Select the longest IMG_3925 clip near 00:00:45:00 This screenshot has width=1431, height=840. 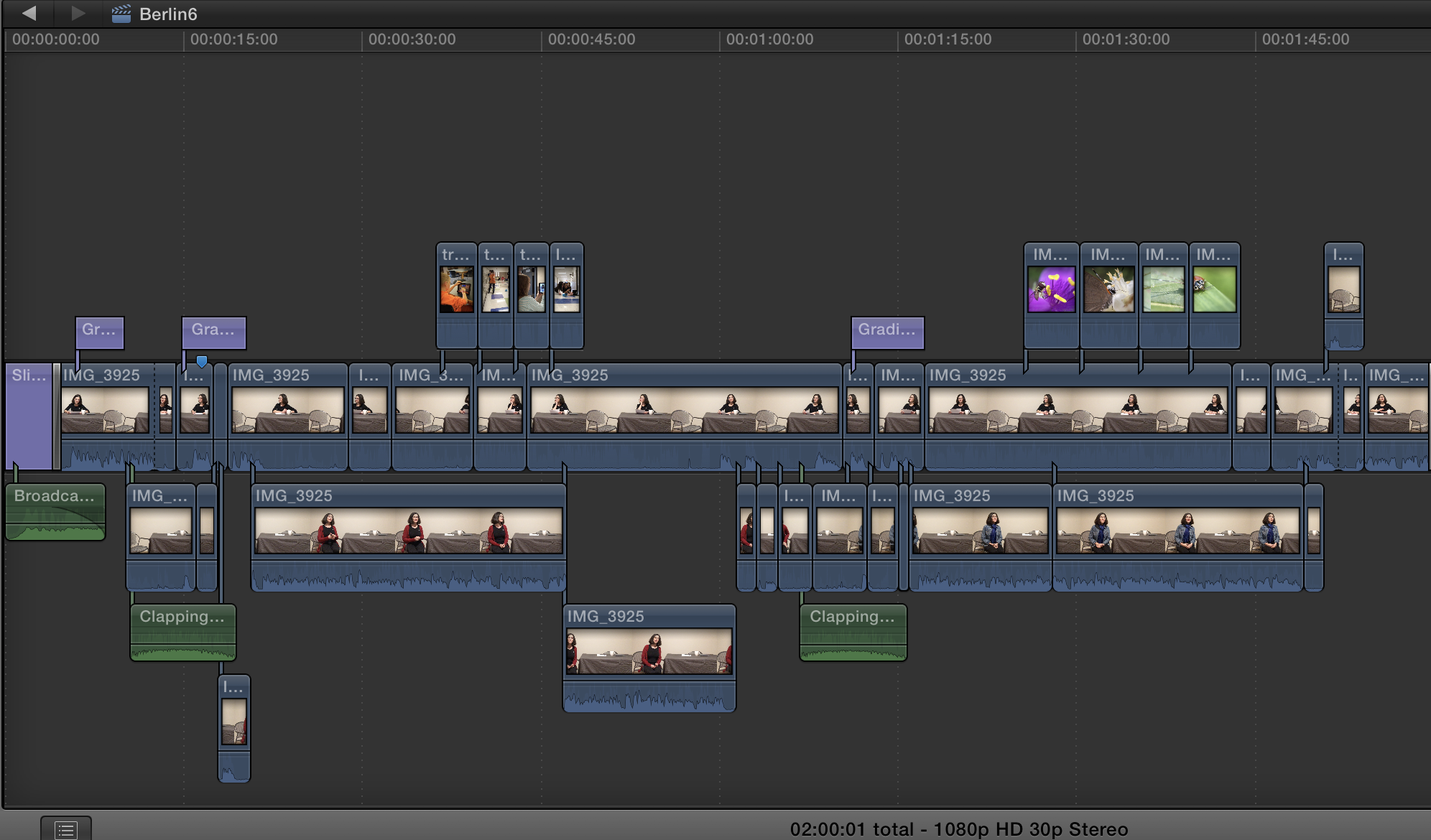(x=684, y=417)
